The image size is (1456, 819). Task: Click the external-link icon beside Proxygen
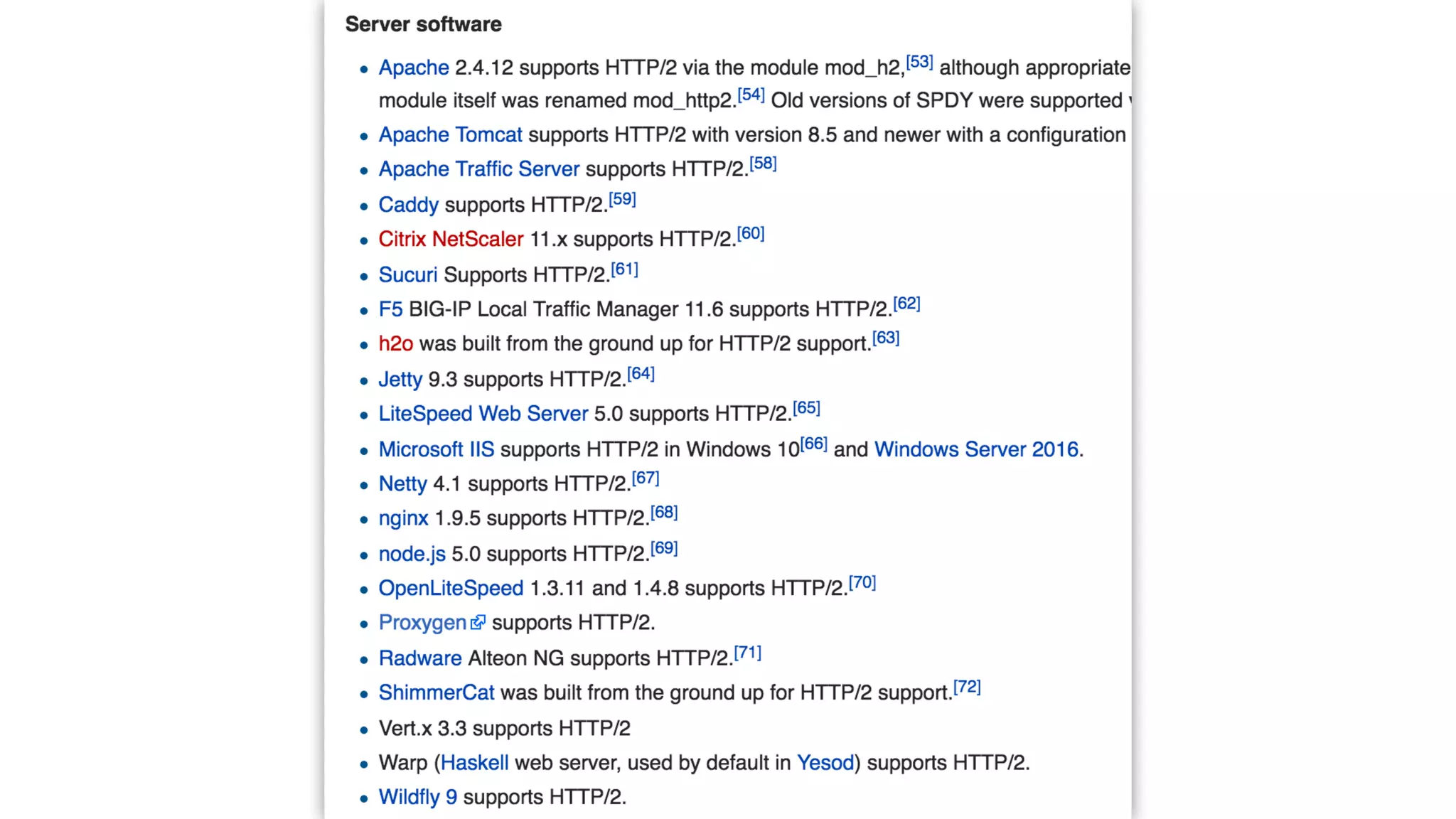tap(478, 622)
